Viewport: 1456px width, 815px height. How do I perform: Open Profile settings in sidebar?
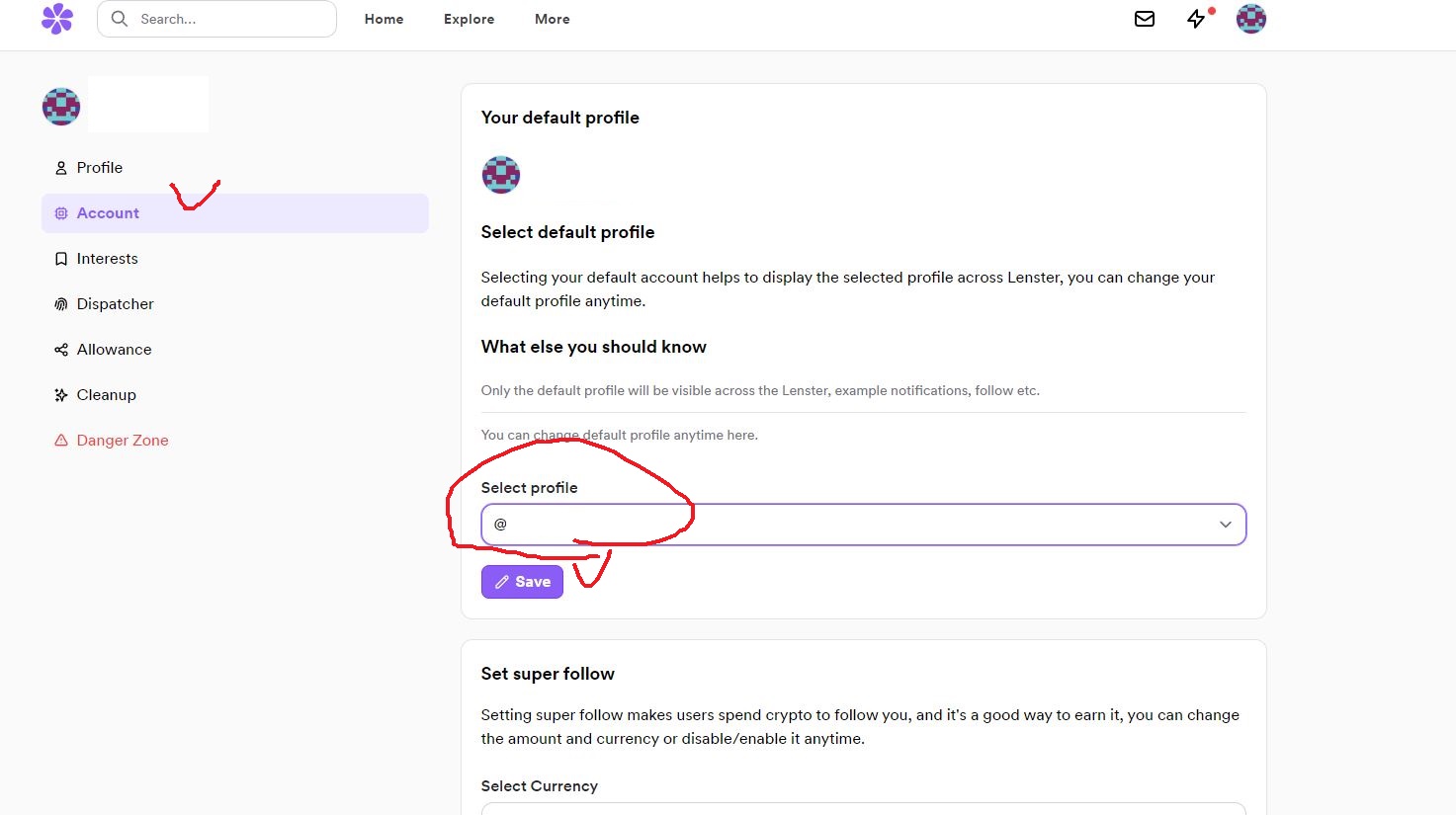[235, 168]
